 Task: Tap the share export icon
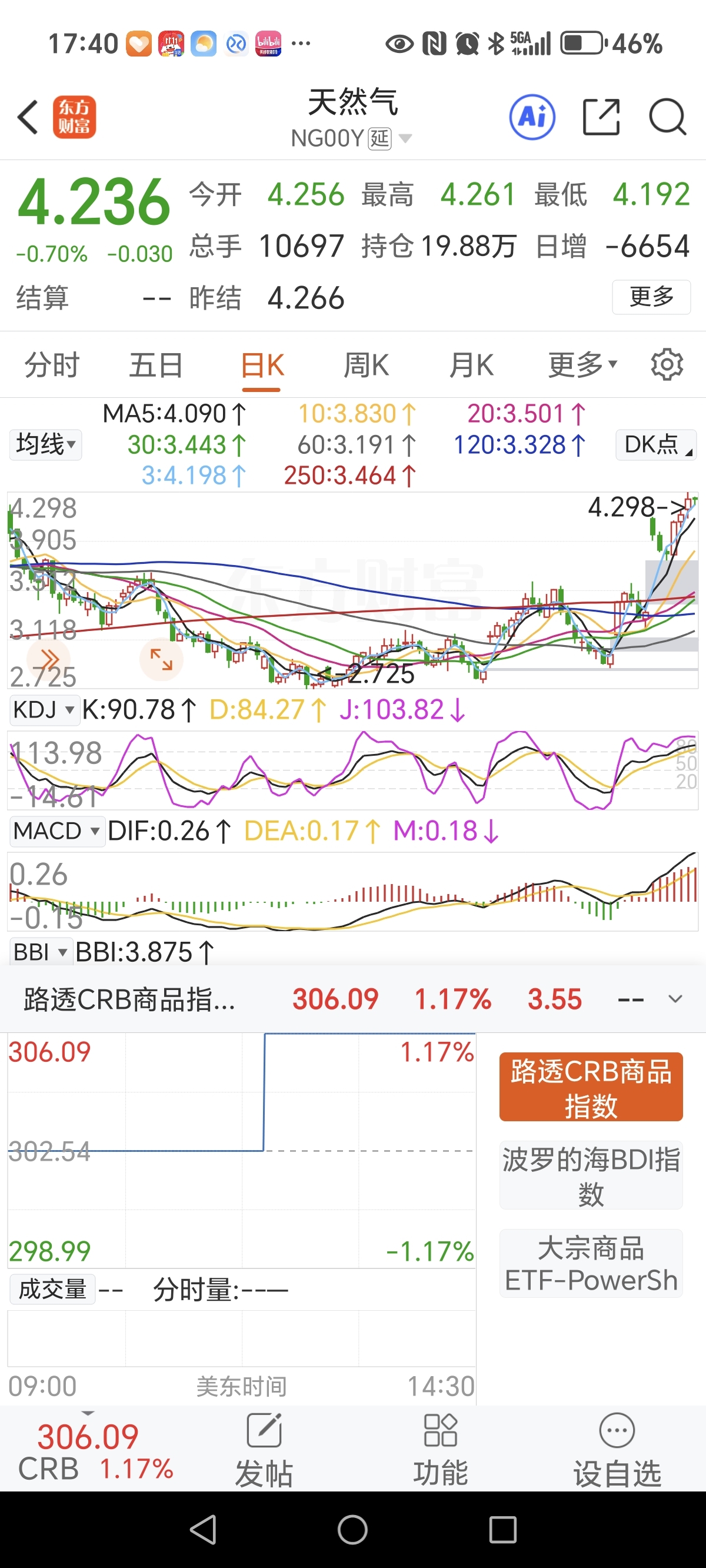601,117
